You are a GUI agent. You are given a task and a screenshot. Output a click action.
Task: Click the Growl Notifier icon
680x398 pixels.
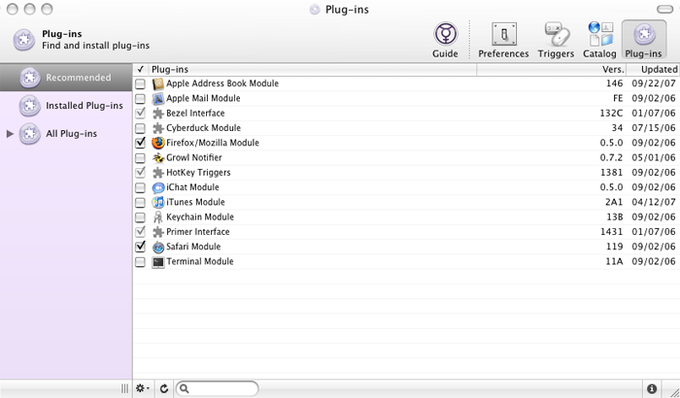tap(158, 157)
